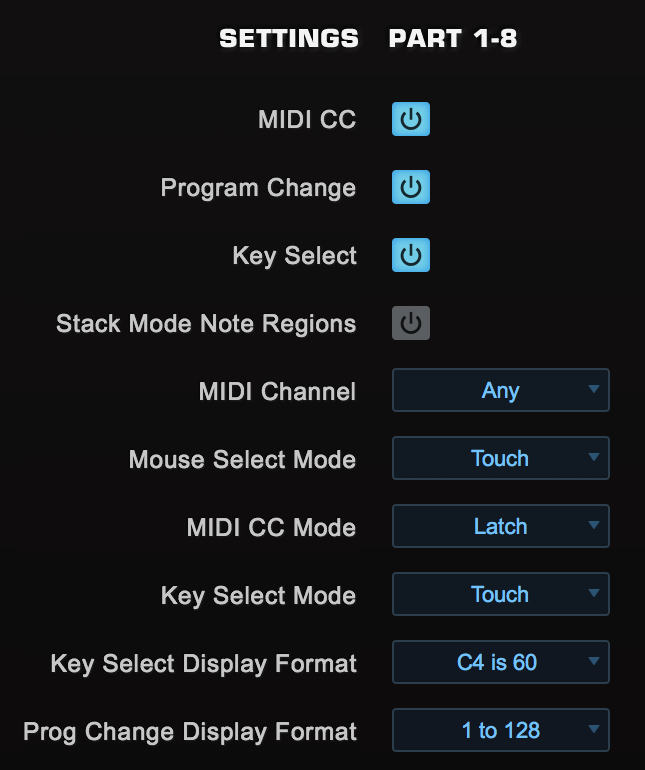Click the Key Select Display Format label
645x770 pixels.
[203, 663]
